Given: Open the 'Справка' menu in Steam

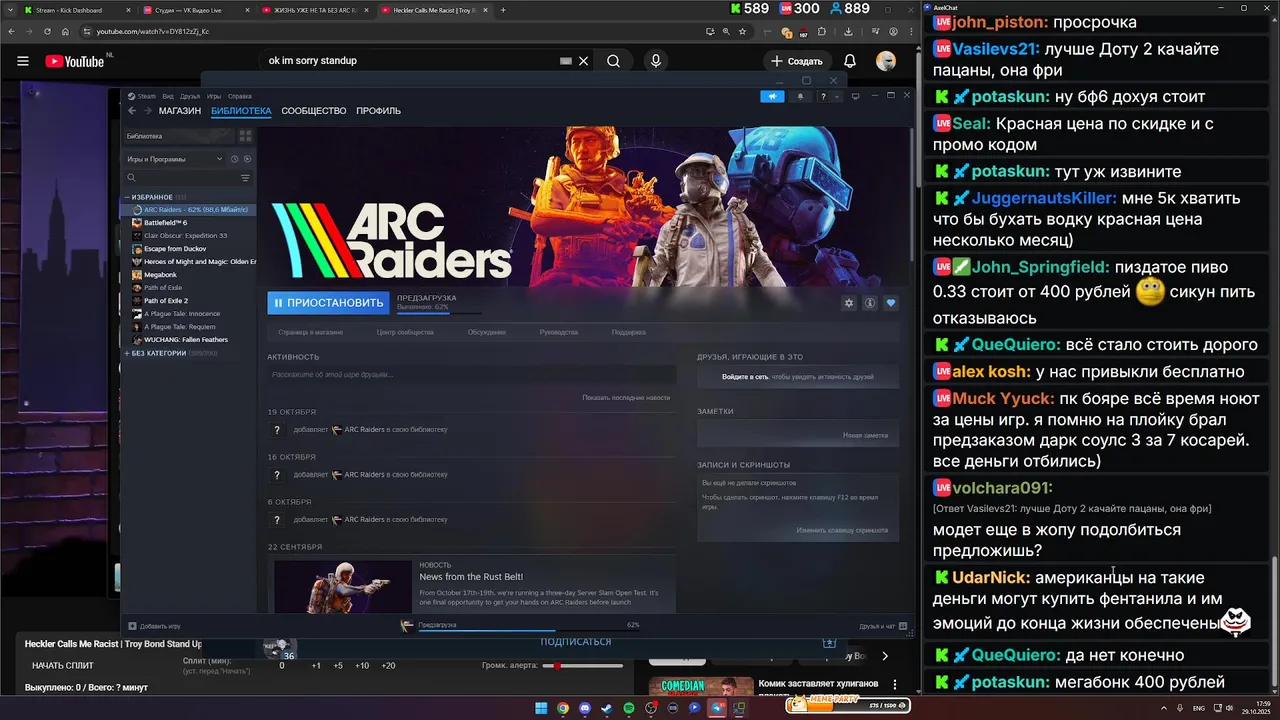Looking at the screenshot, I should point(239,96).
